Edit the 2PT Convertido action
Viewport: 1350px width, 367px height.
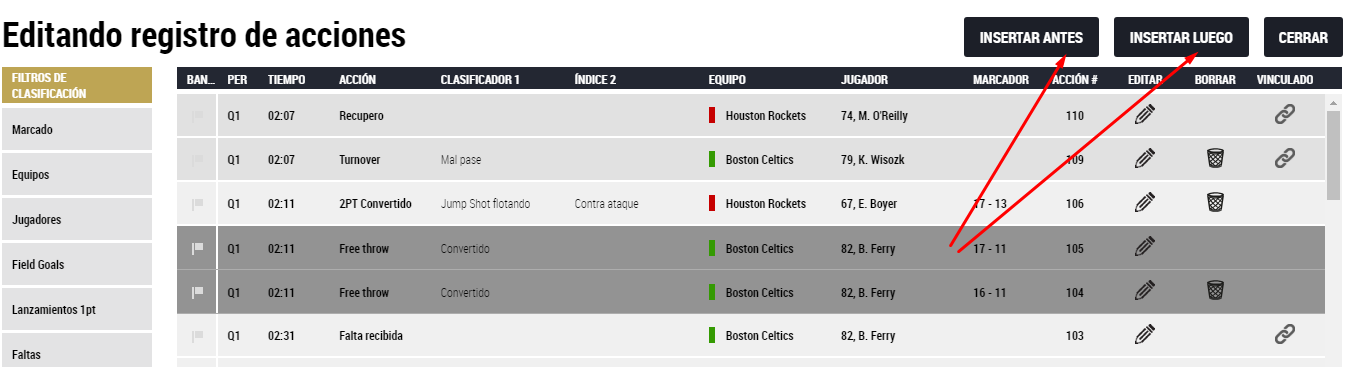coord(1145,203)
